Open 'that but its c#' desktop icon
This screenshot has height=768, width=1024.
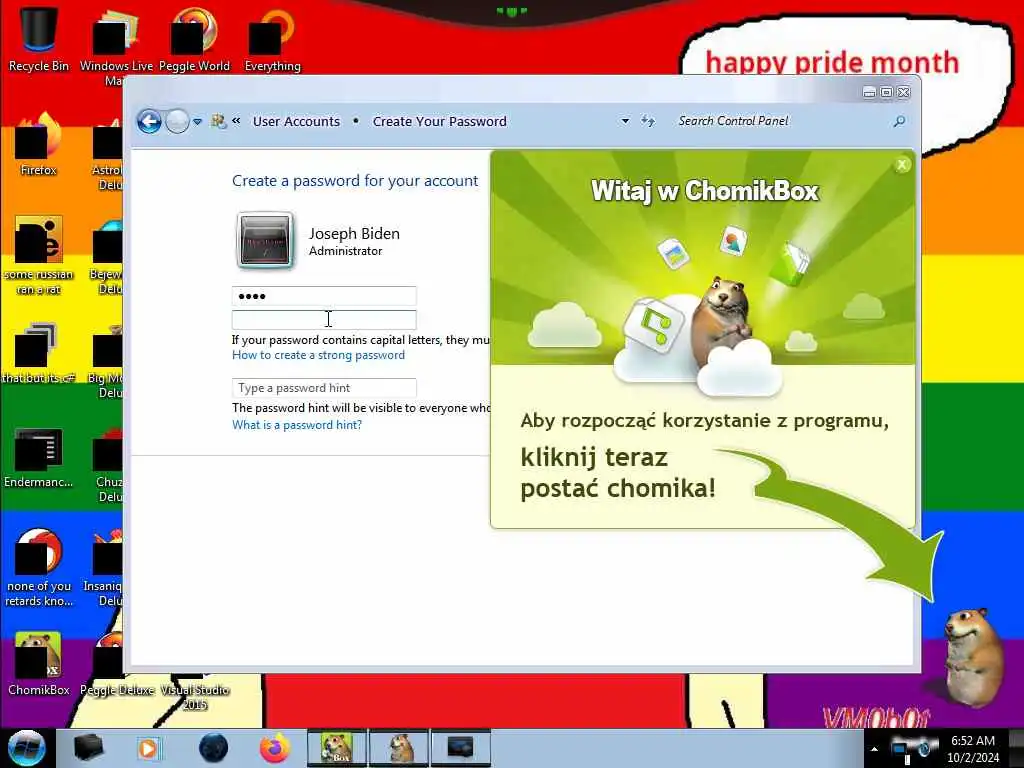pyautogui.click(x=39, y=353)
